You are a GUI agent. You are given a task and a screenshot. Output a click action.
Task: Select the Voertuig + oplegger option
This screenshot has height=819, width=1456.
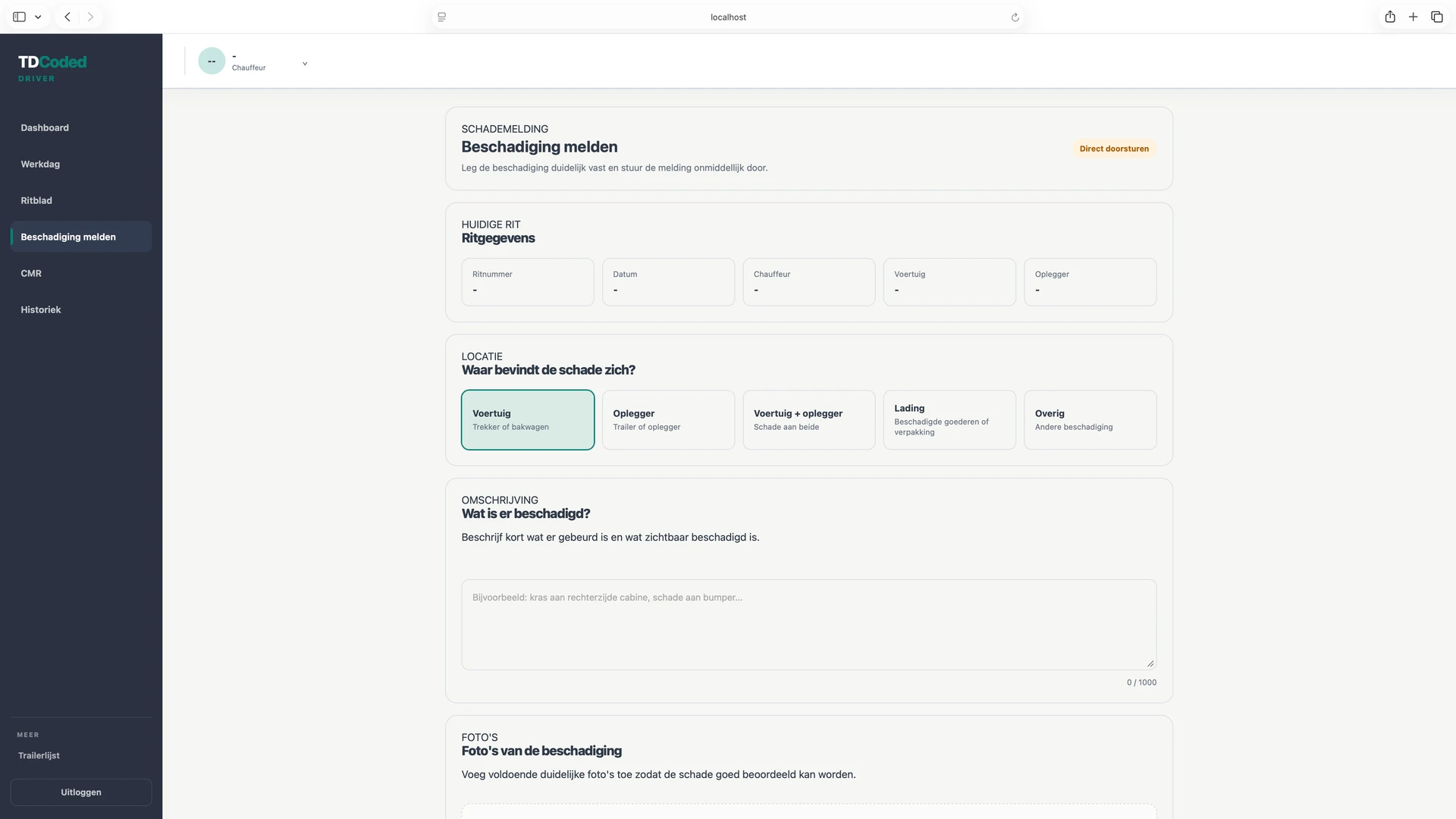[x=809, y=420]
